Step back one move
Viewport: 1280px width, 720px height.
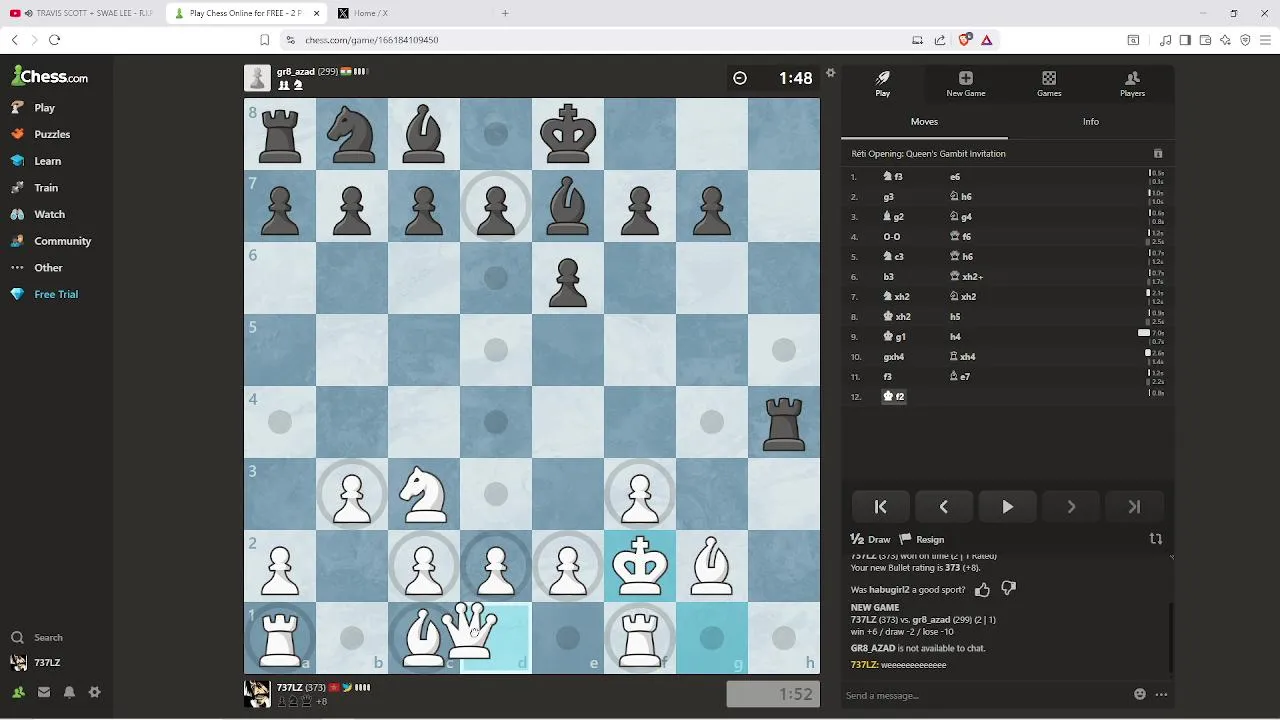(943, 507)
